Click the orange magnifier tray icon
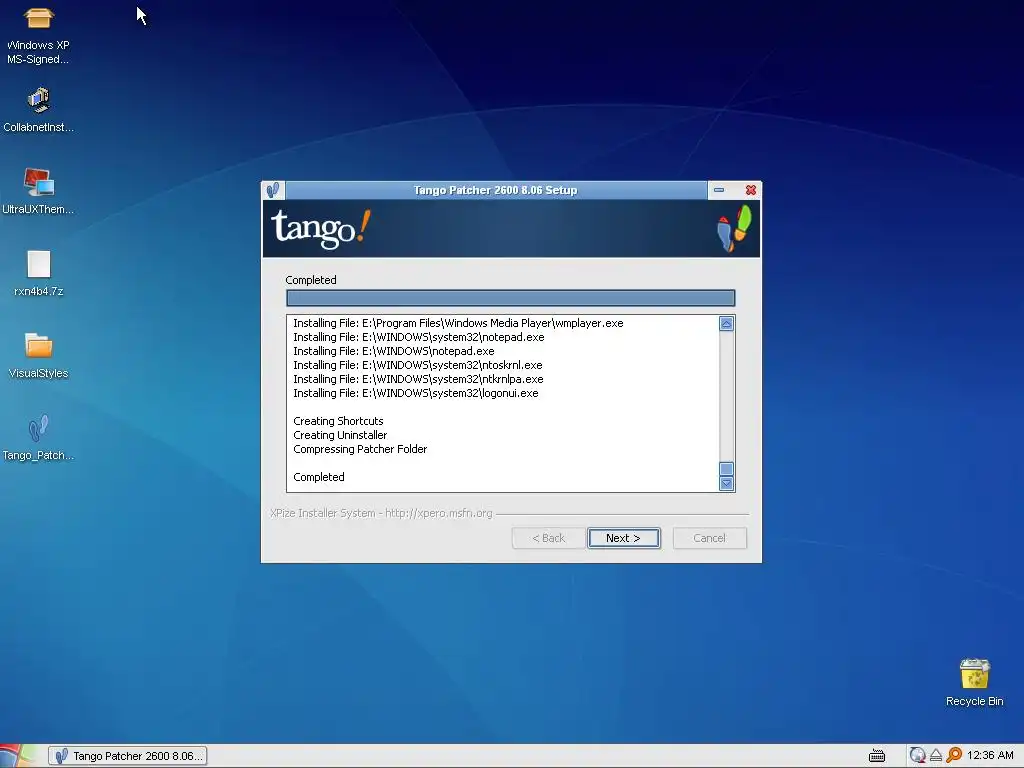The image size is (1024, 768). click(x=953, y=756)
